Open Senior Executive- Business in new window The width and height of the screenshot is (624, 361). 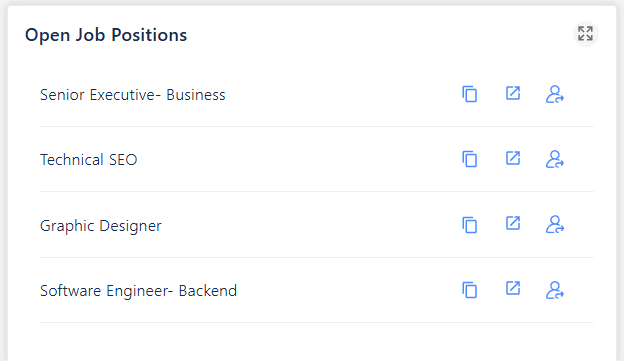pyautogui.click(x=513, y=93)
